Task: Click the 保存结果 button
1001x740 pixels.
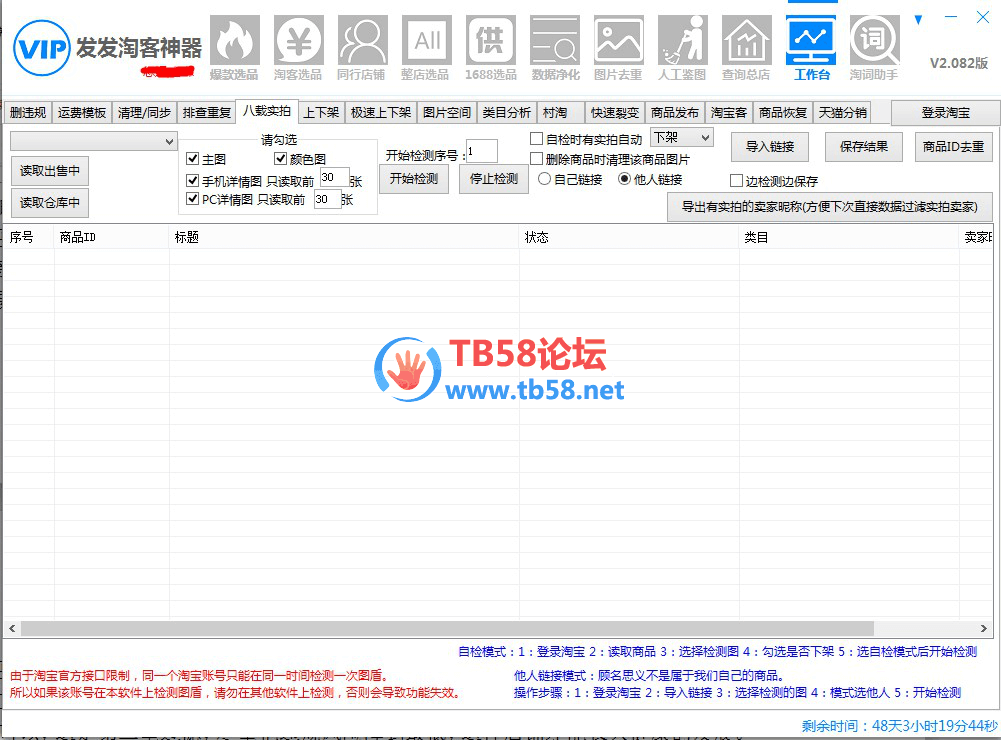Action: click(x=864, y=147)
